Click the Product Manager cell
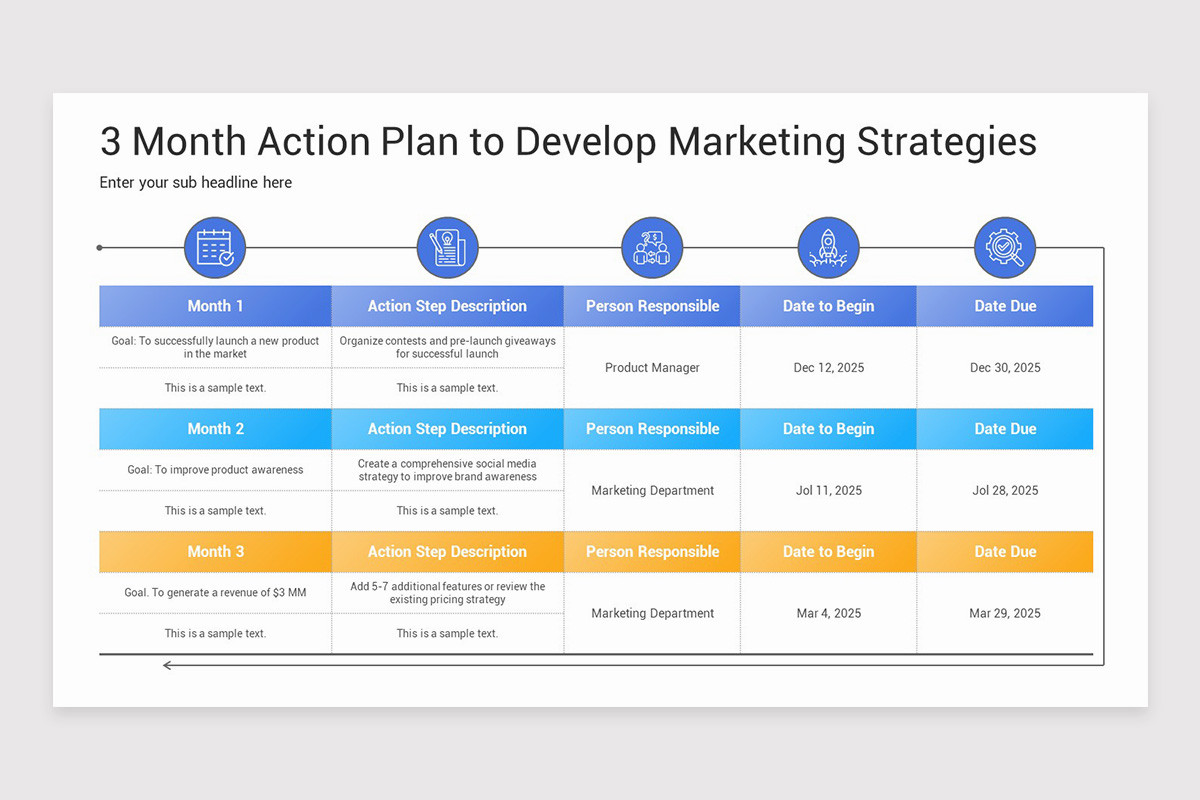The image size is (1200, 800). click(652, 368)
